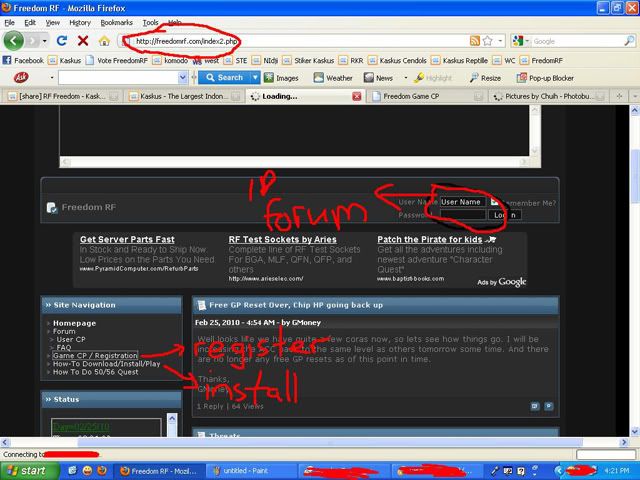Click the page's vertical scrollbar down arrow
640x480 pixels.
click(634, 431)
